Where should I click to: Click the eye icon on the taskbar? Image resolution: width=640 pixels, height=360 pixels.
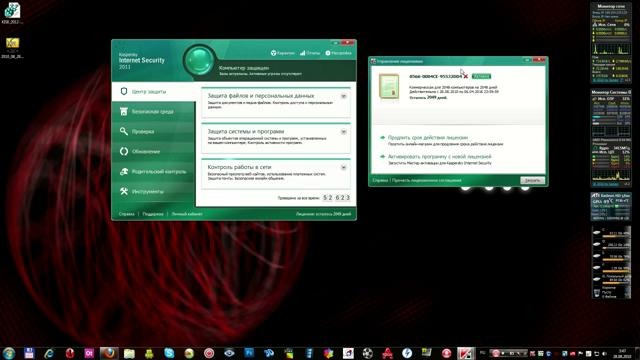[229, 353]
